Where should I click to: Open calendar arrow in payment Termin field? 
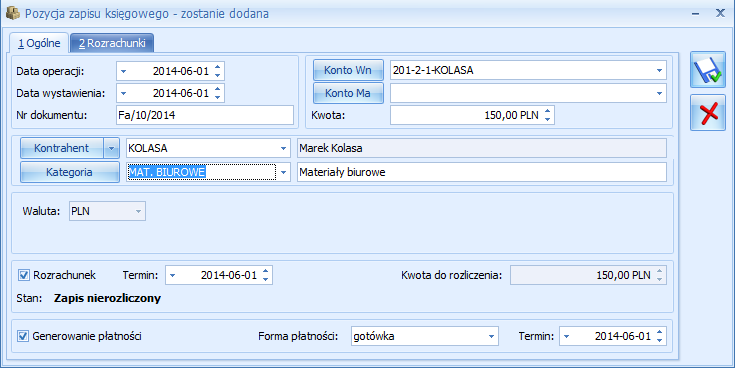566,336
